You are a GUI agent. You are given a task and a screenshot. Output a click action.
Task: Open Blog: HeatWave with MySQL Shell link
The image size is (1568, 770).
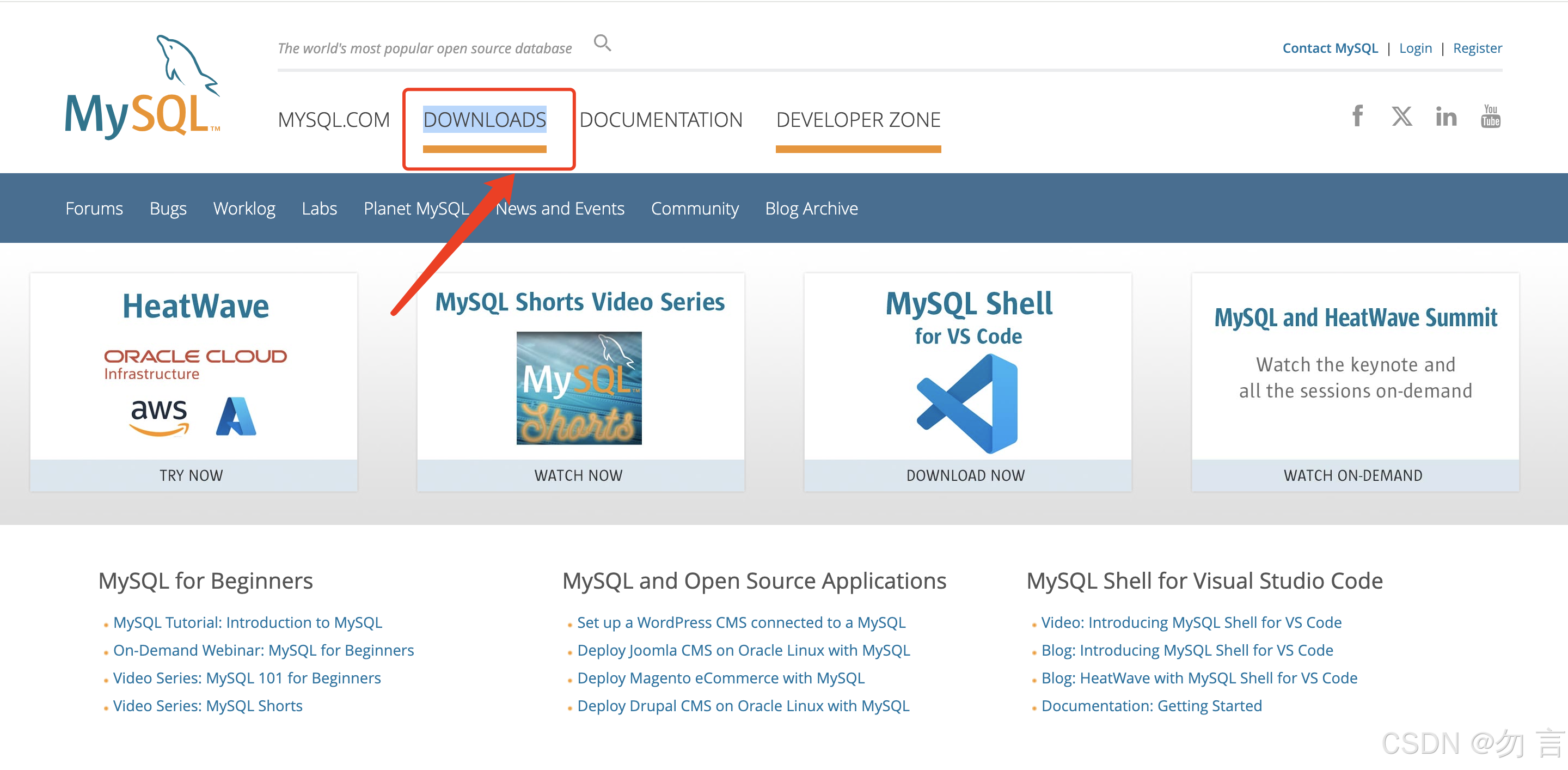pos(1200,678)
